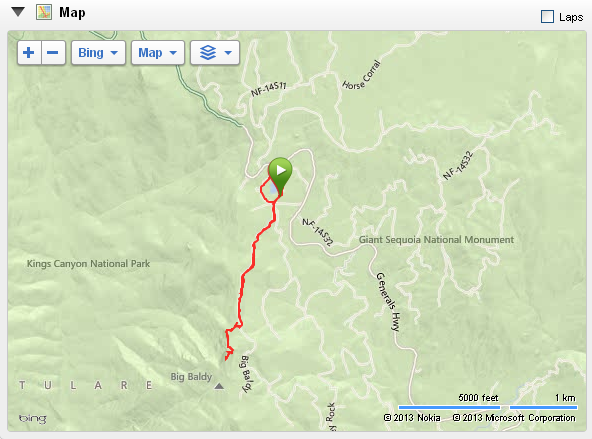Collapse the Map panel triangle

click(x=18, y=12)
